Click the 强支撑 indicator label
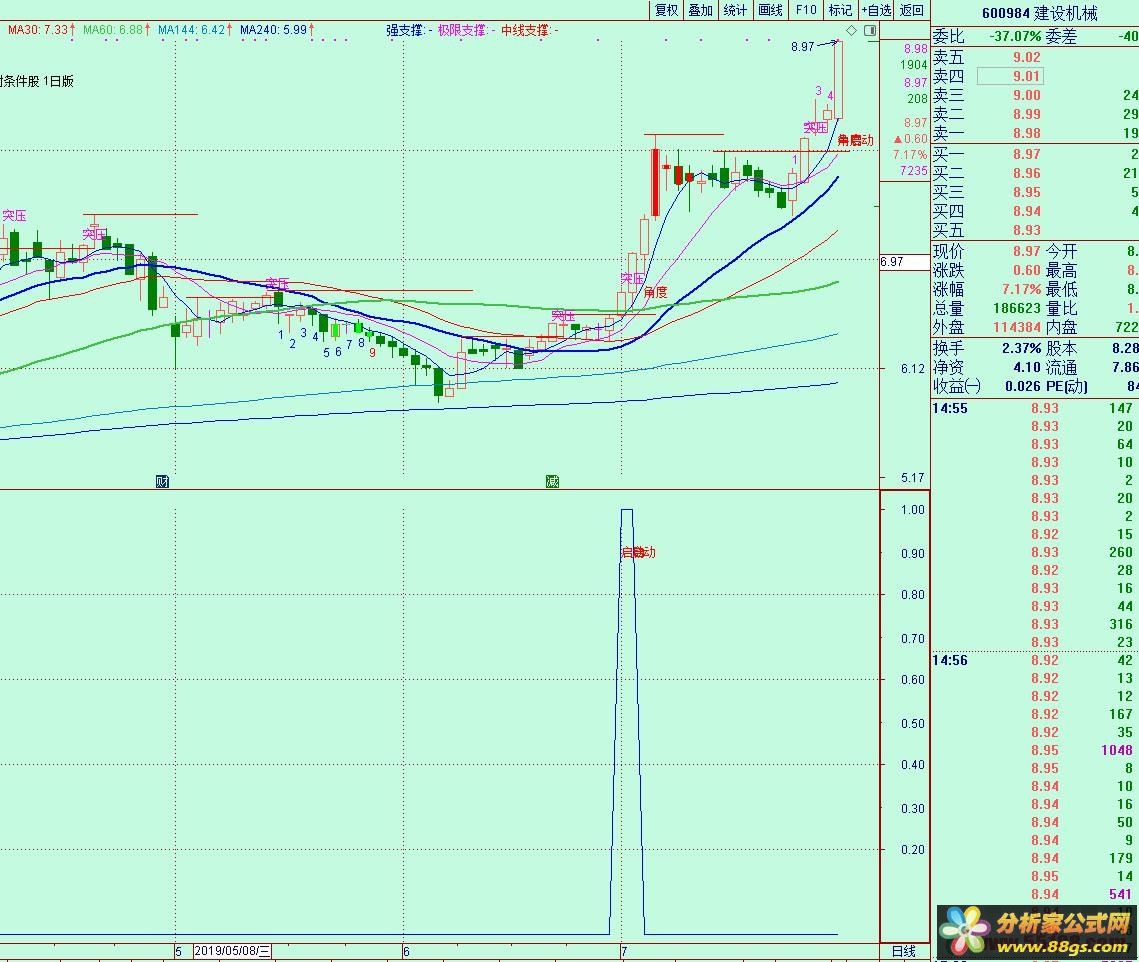The width and height of the screenshot is (1139, 962). coord(409,31)
